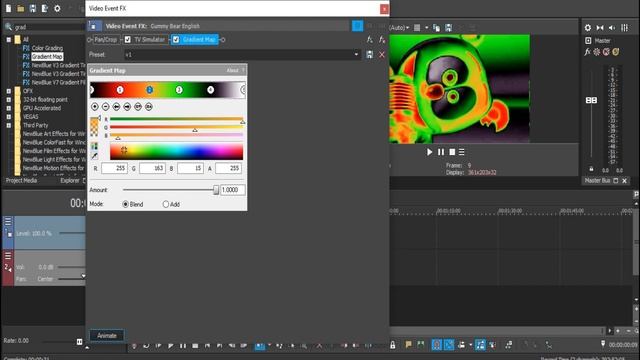Open plug-in chain button in FX window
Viewport: 640px width, 360px height.
[369, 40]
